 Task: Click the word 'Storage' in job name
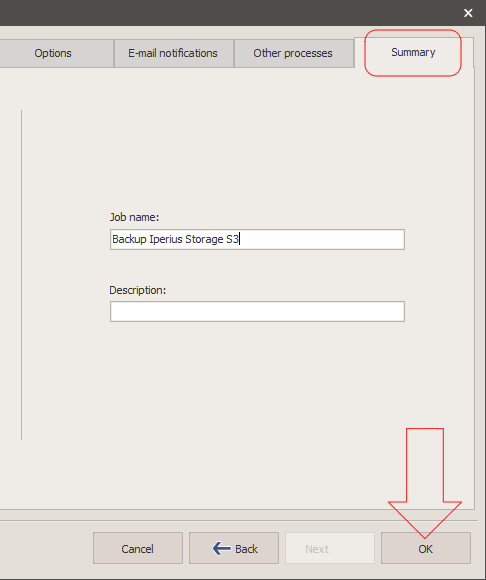point(204,239)
